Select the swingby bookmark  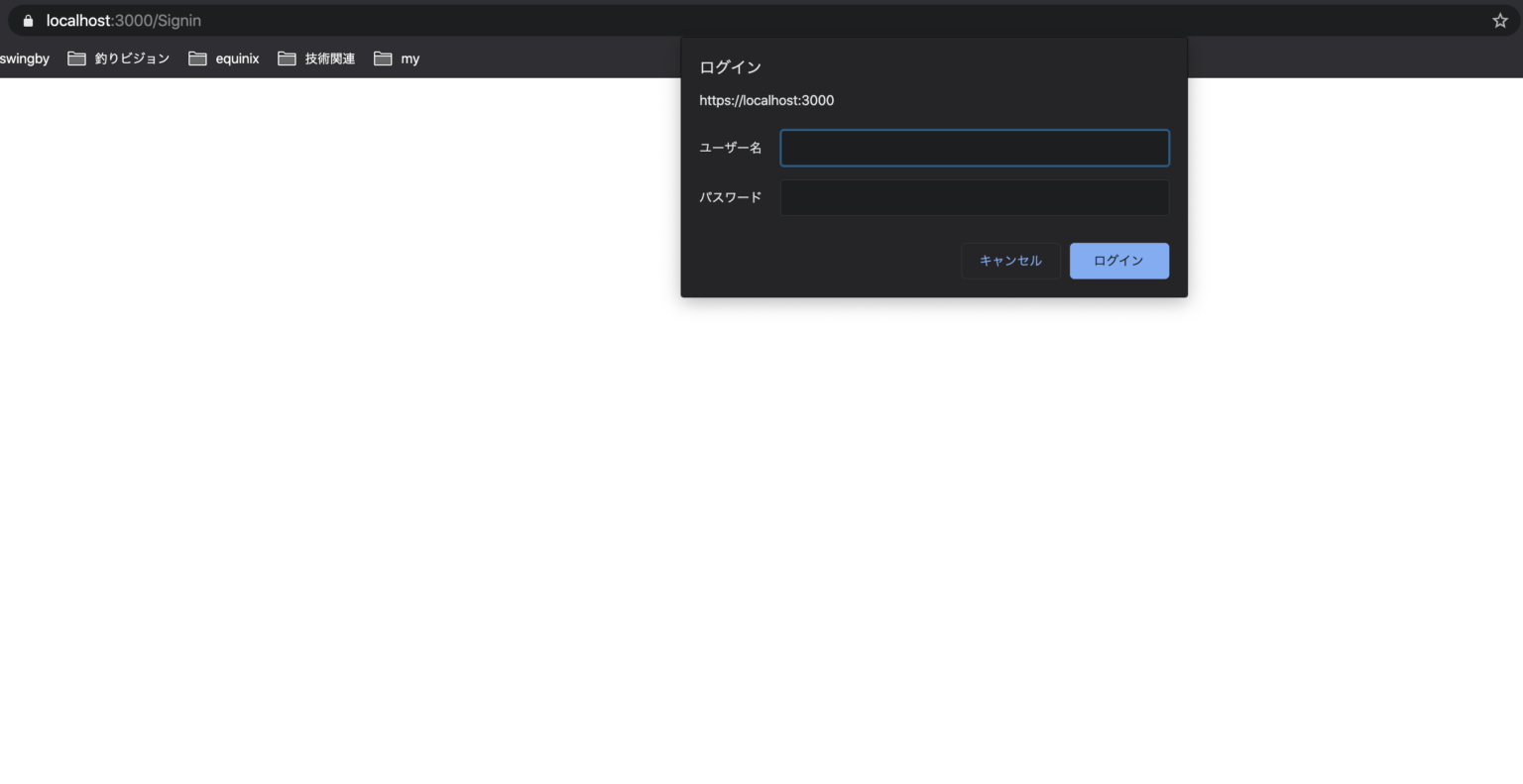[24, 58]
